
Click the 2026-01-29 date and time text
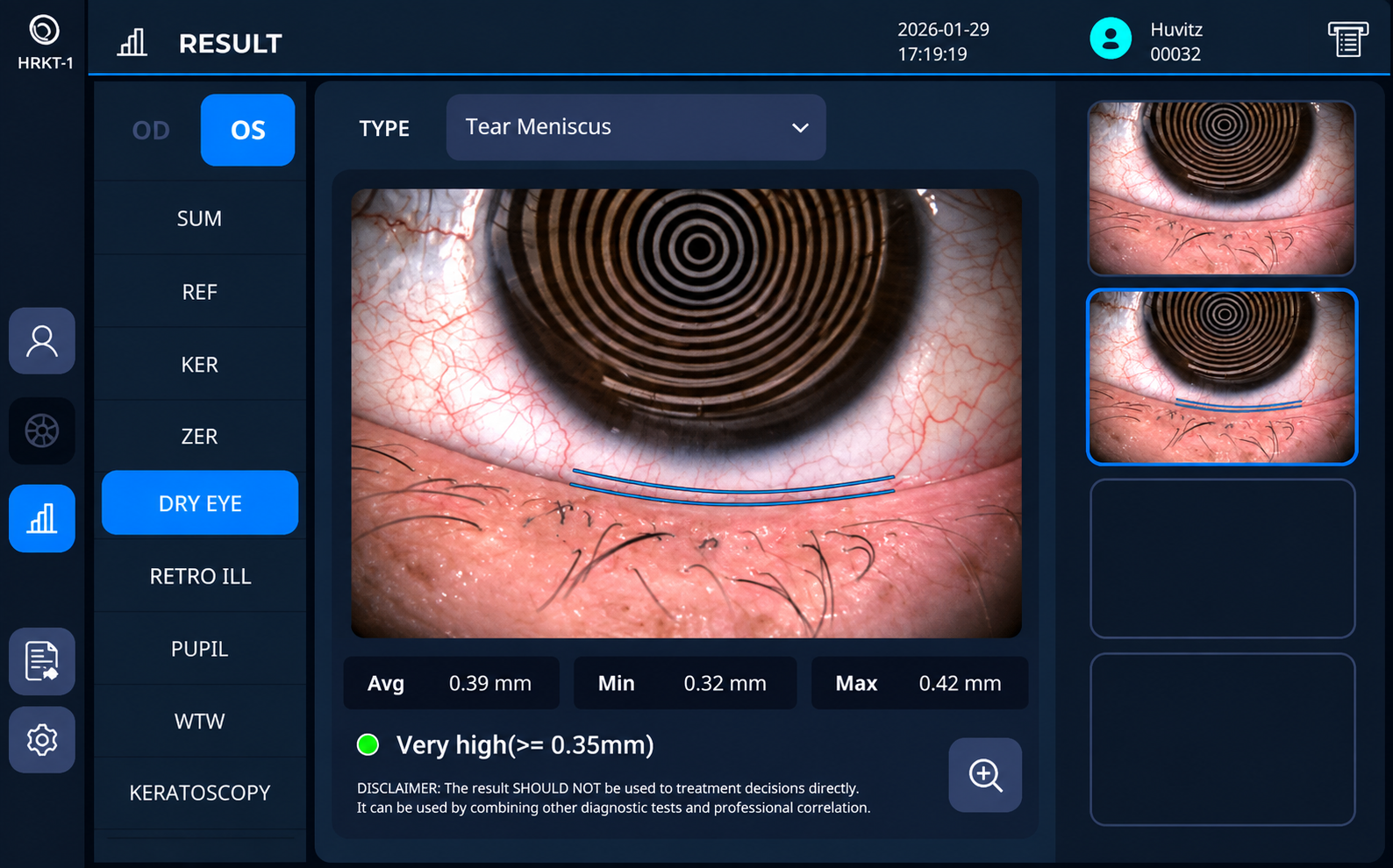(x=943, y=41)
